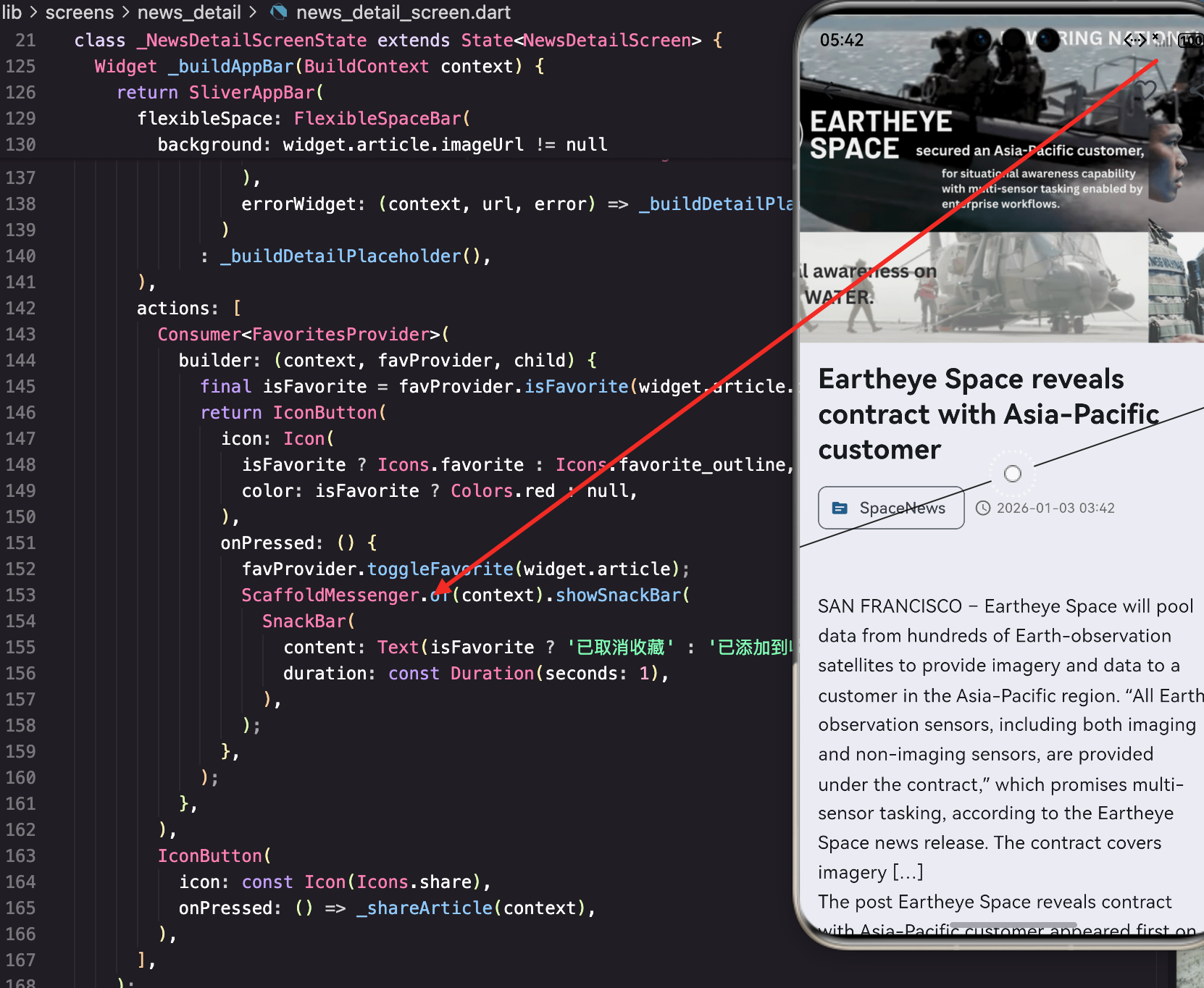1204x988 pixels.
Task: Open the screens breadcrumb segment
Action: pos(80,12)
